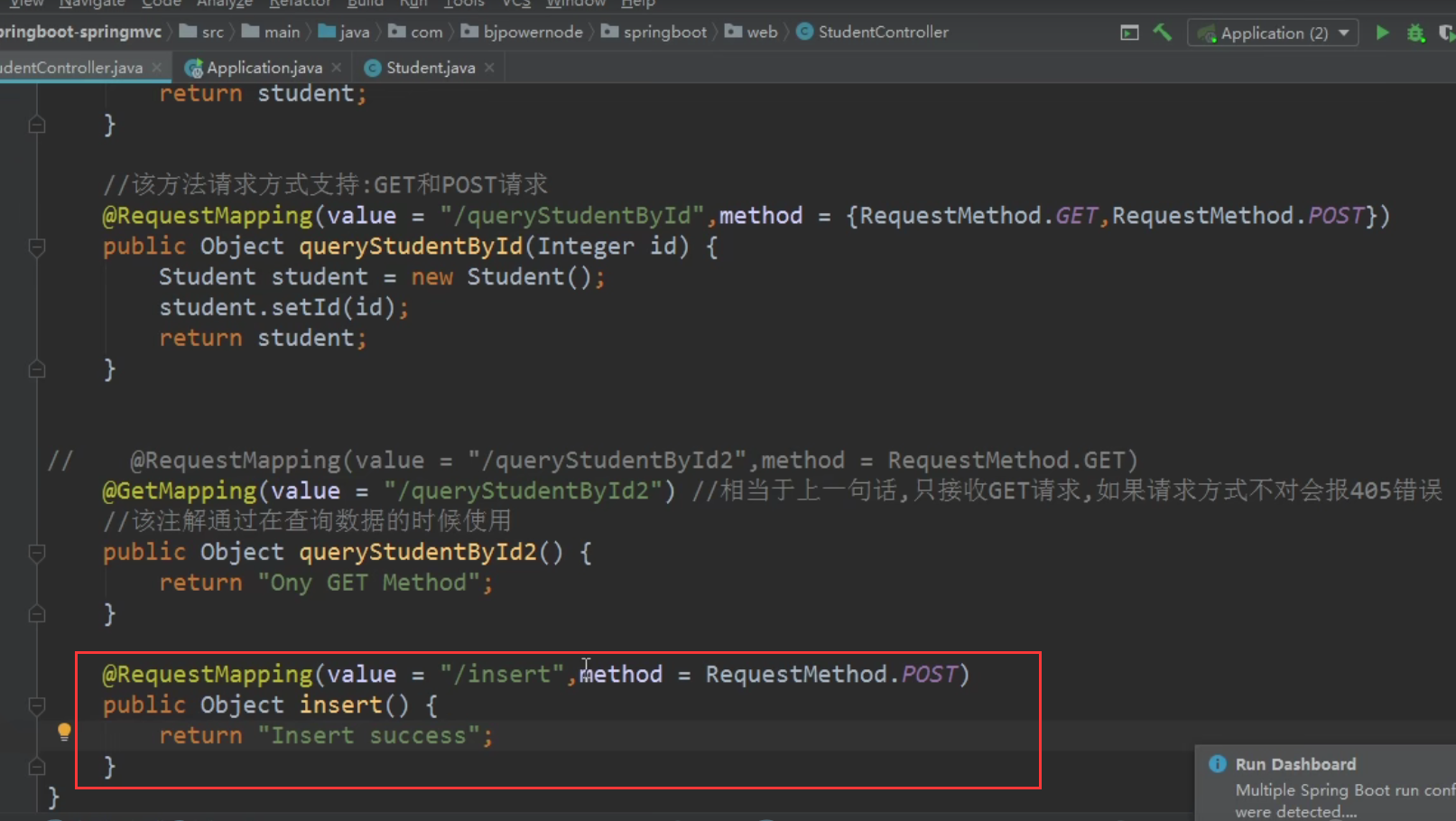The height and width of the screenshot is (821, 1456).
Task: Switch to the Student.java tab
Action: point(430,68)
